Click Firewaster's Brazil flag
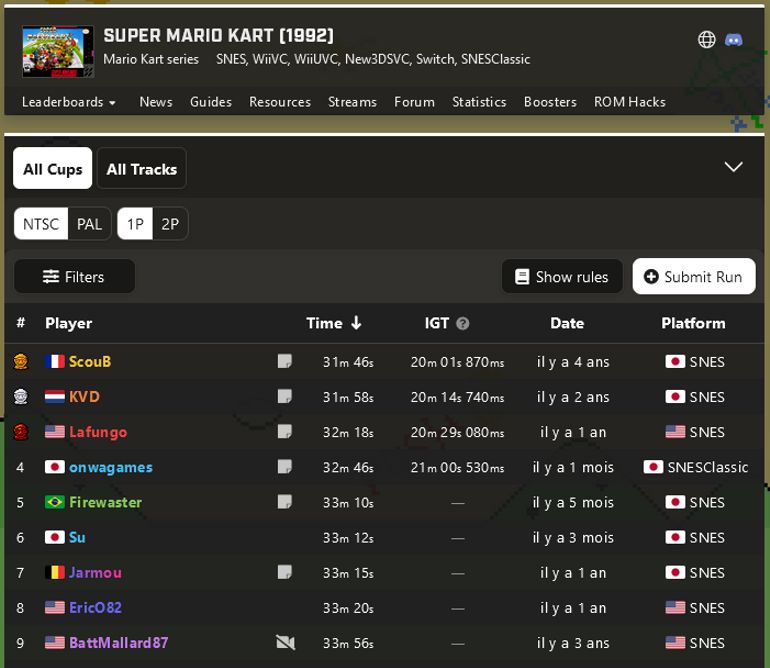 (55, 502)
